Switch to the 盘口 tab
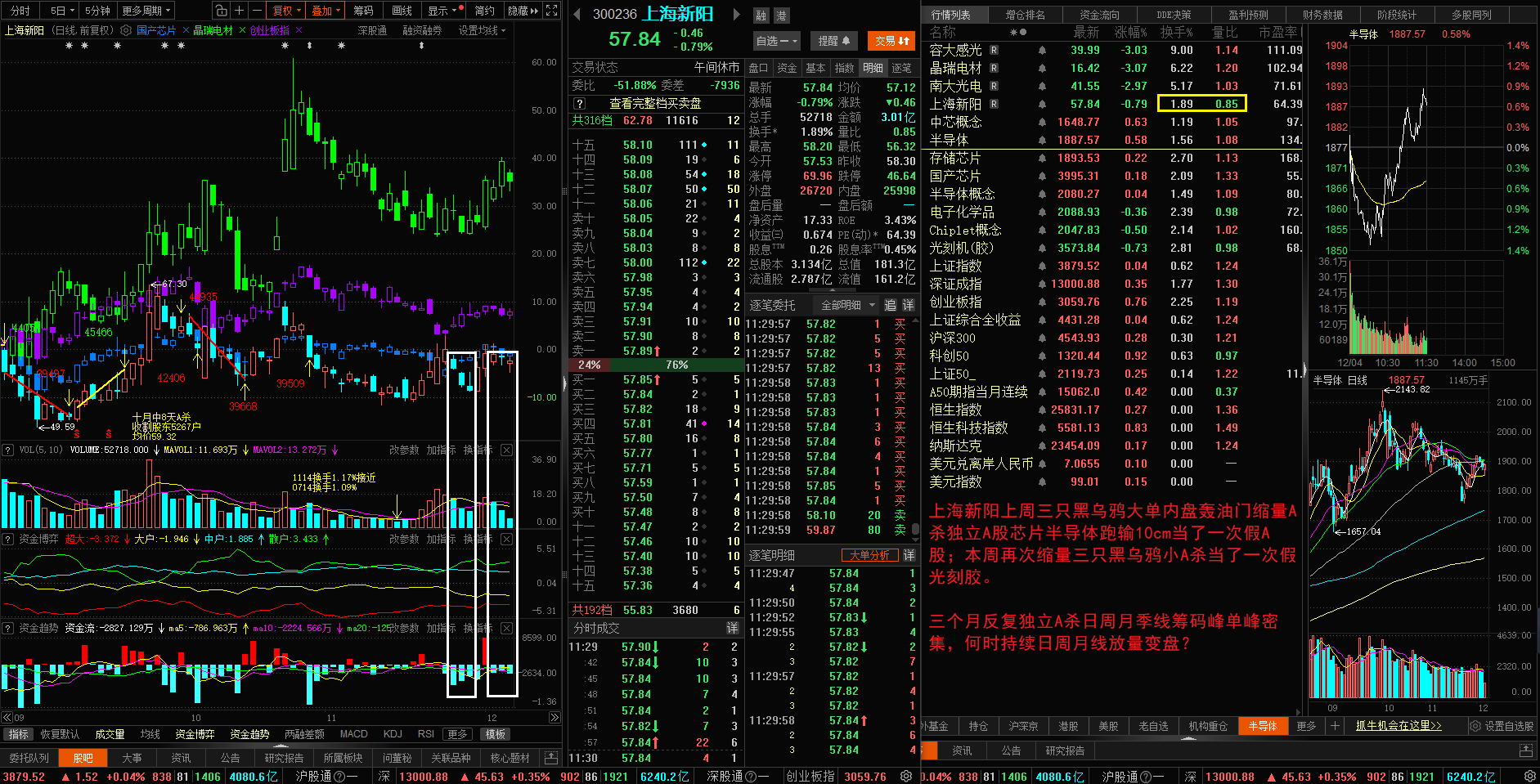 758,68
